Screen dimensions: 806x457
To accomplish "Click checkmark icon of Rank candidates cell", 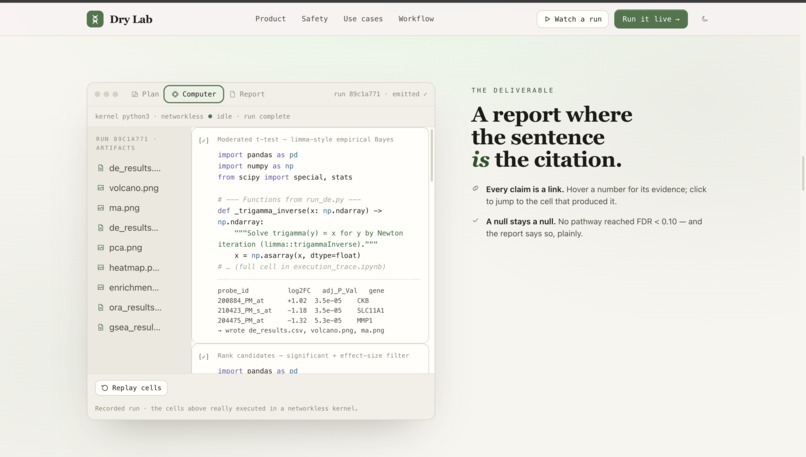I will [204, 356].
